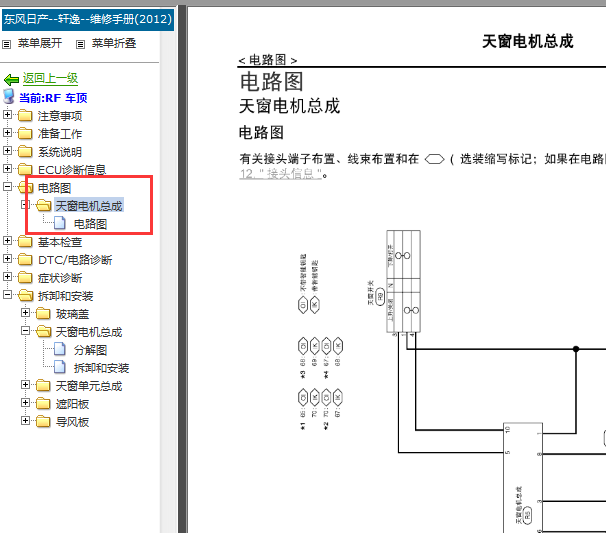606x533 pixels.
Task: Expand the 导风板 subfolder
Action: tap(26, 421)
